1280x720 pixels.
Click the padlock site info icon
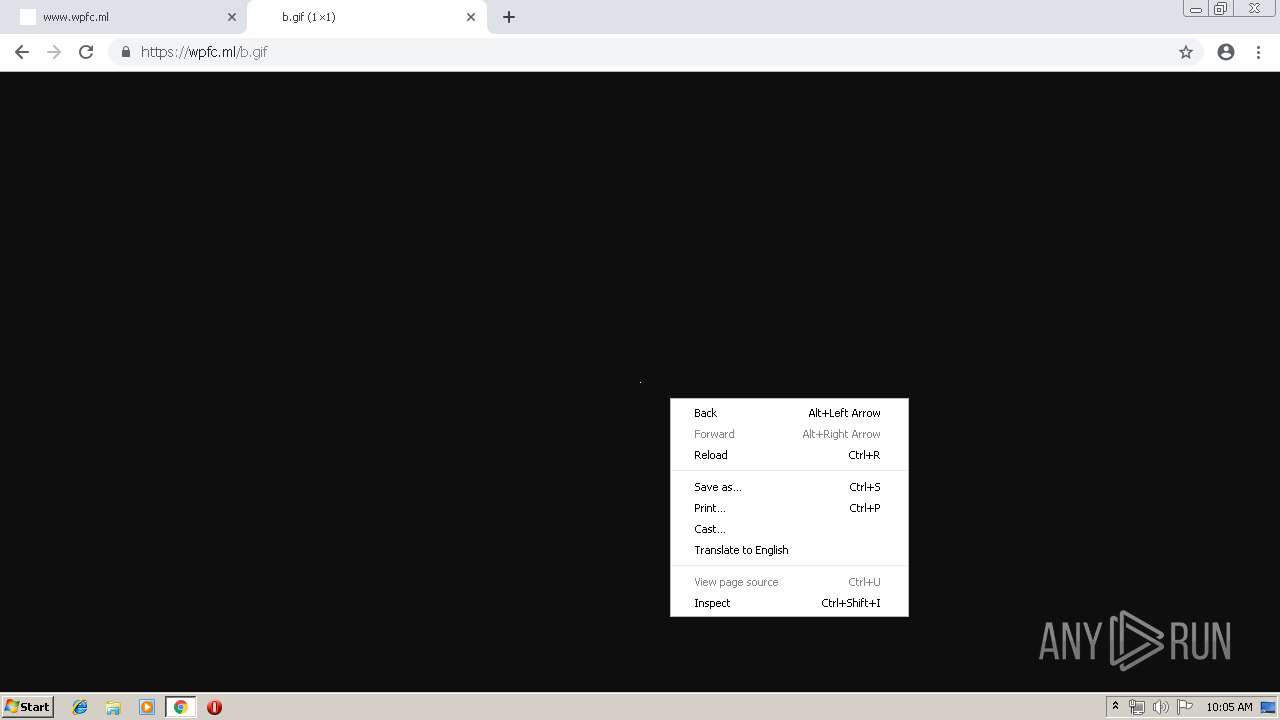pos(125,52)
